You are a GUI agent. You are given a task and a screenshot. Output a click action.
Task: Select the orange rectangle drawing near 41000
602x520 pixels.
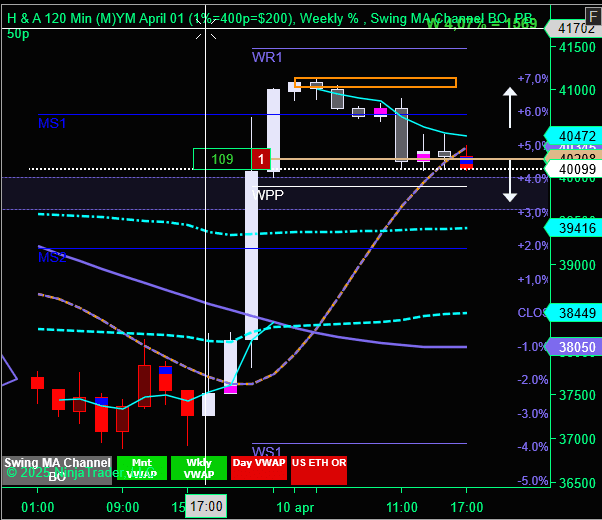click(x=375, y=83)
